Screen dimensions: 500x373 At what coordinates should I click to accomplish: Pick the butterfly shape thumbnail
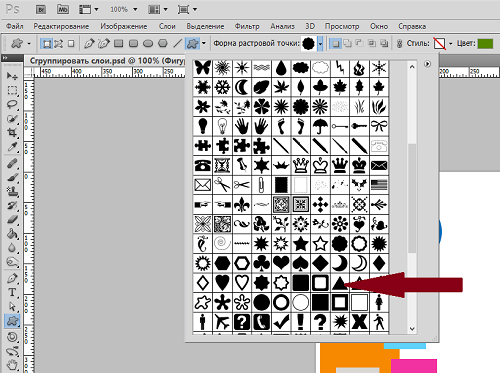(x=203, y=68)
